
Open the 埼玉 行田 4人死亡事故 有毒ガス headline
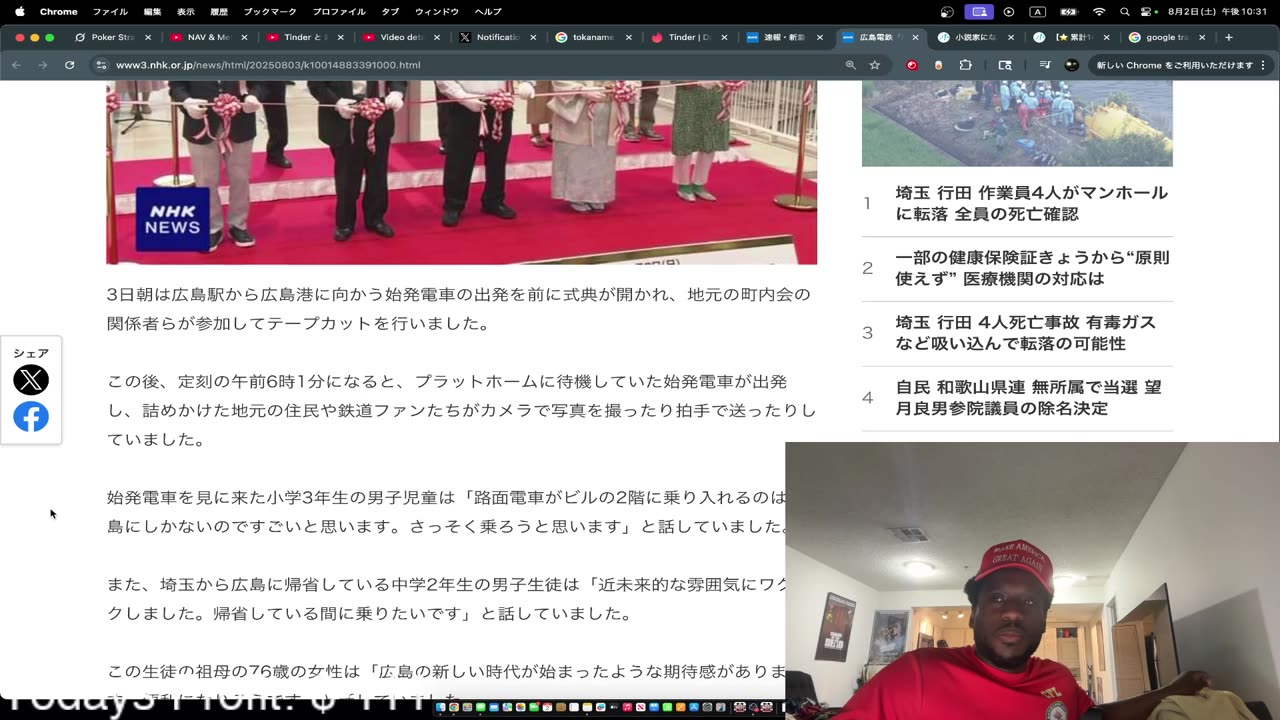(1025, 333)
